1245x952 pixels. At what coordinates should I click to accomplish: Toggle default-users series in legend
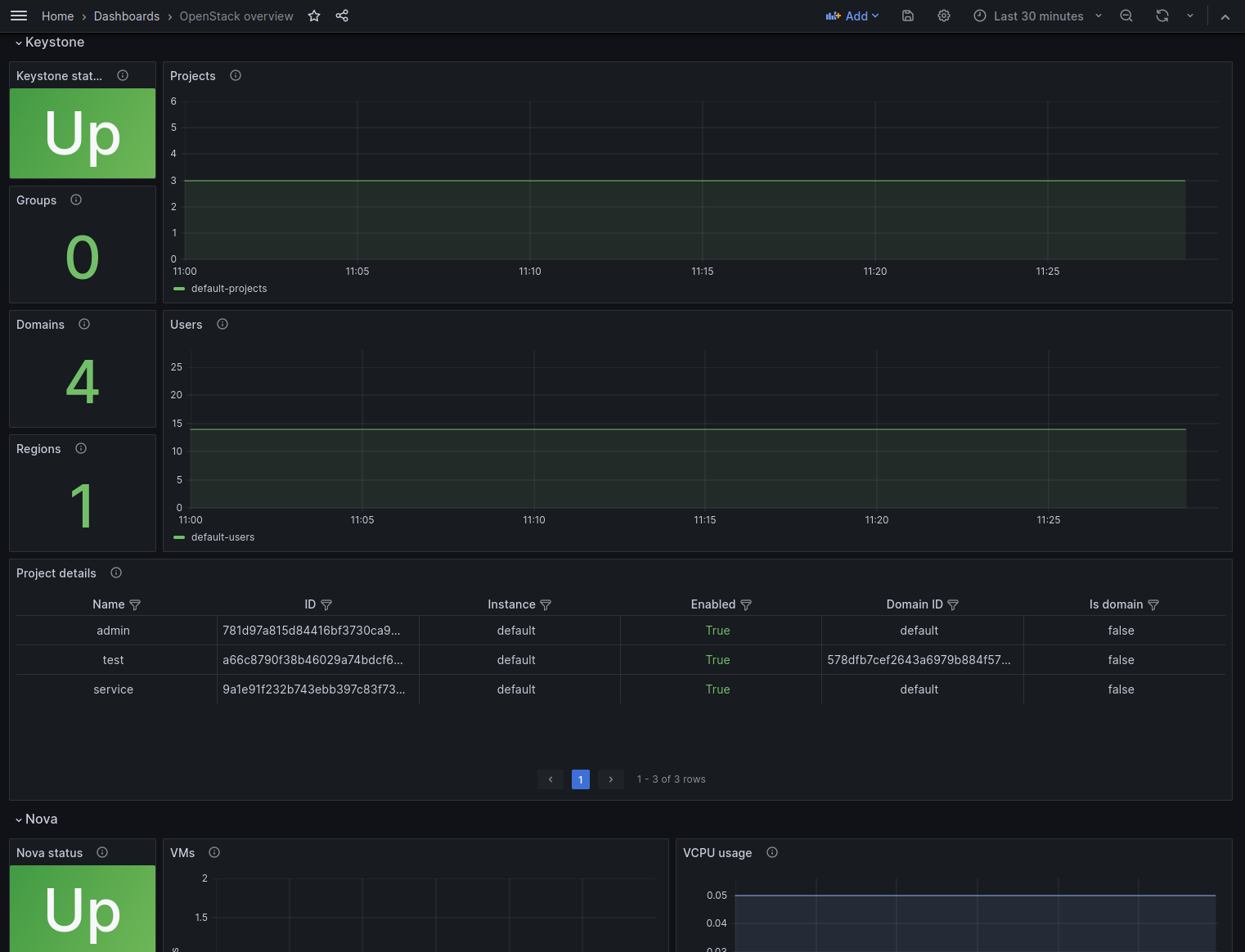(x=222, y=537)
